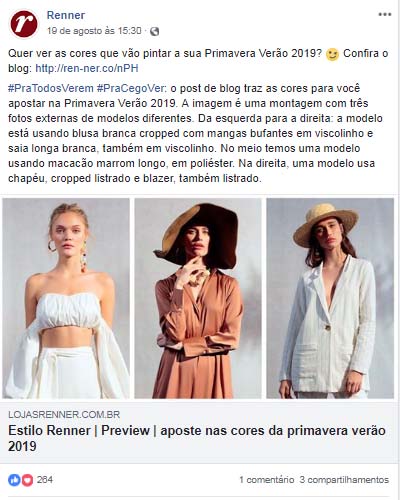Click the public globe privacy icon
Image resolution: width=400 pixels, height=500 pixels.
(154, 31)
